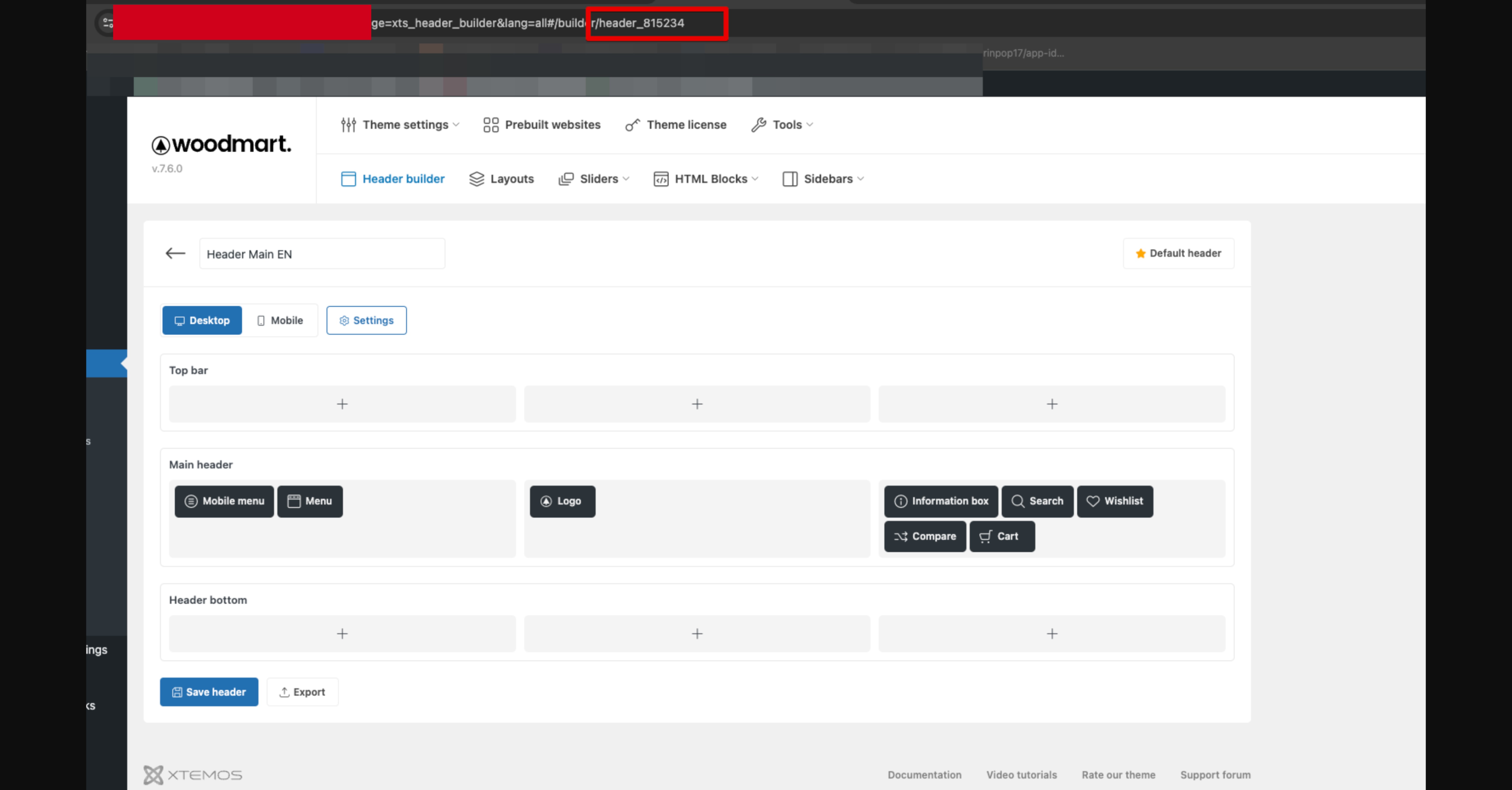Screen dimensions: 1512x790
Task: Click the Sliders icon
Action: (x=566, y=179)
